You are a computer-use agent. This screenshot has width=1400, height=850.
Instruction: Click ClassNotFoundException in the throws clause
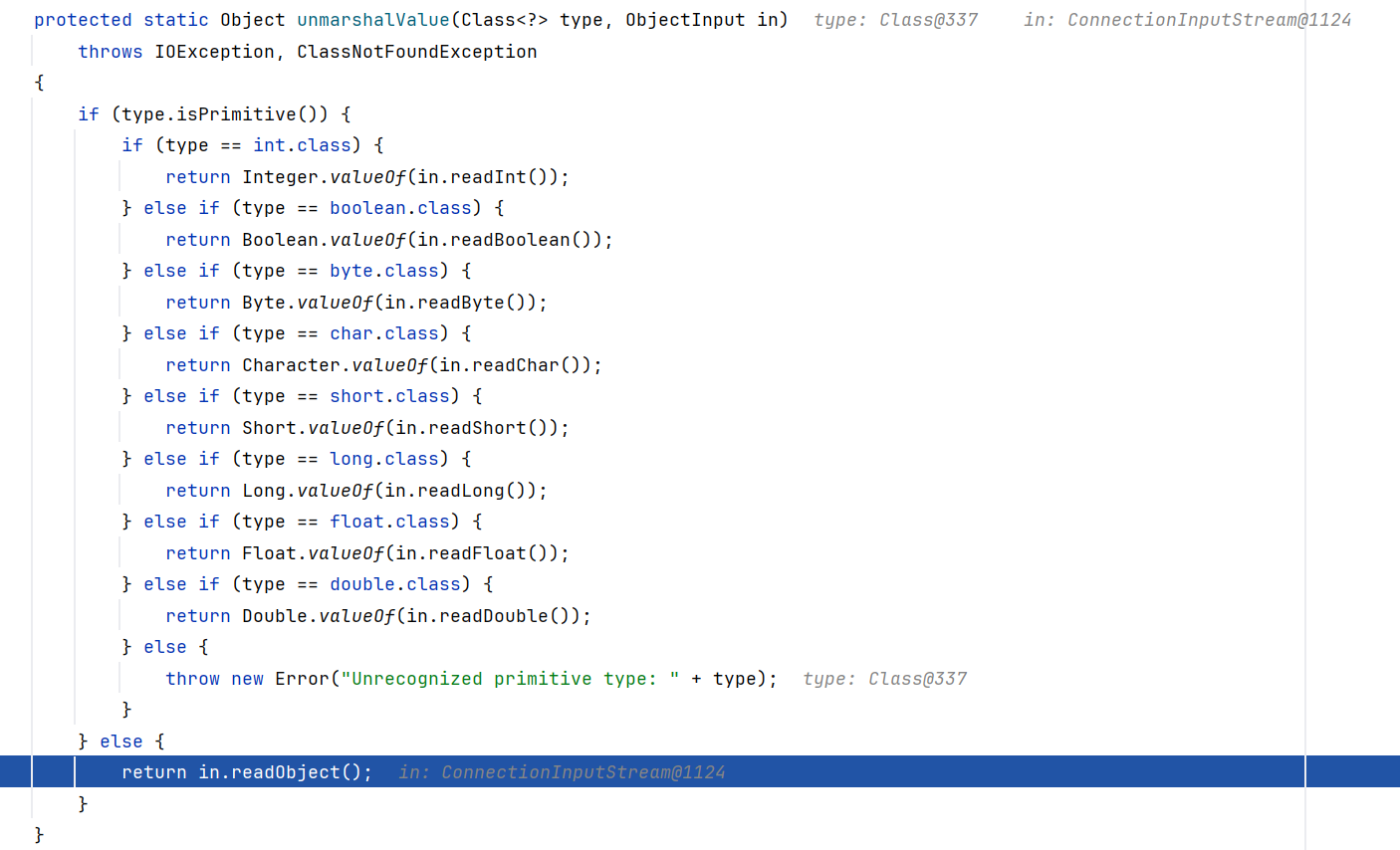coord(416,52)
